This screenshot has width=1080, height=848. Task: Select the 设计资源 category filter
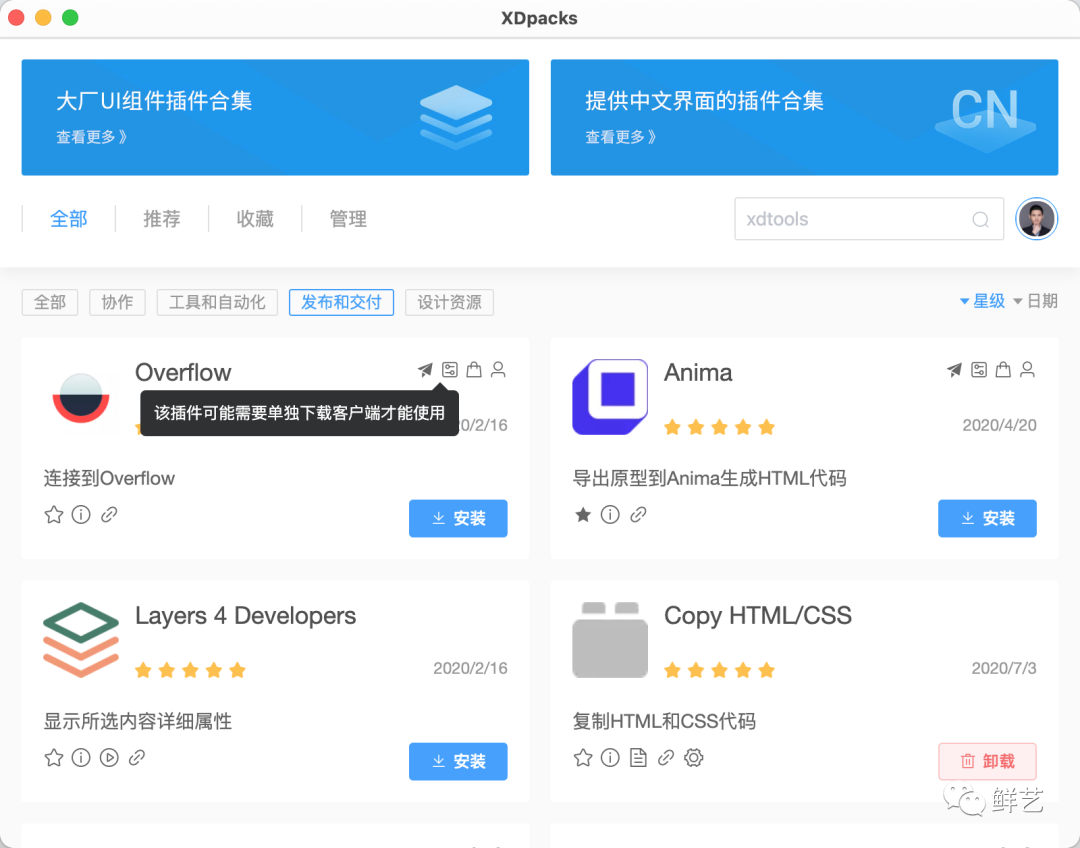(449, 302)
